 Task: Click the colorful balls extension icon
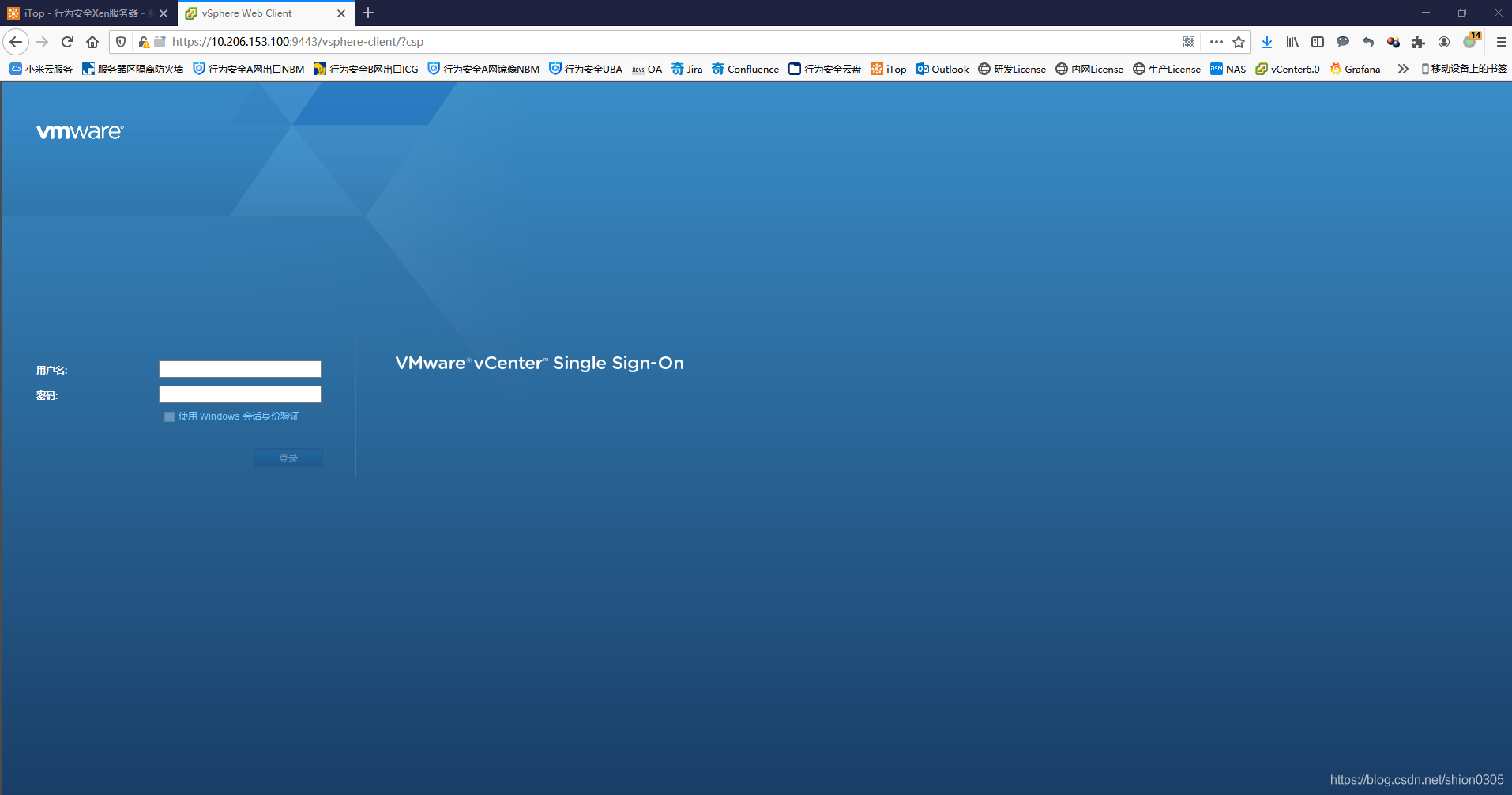coord(1394,42)
